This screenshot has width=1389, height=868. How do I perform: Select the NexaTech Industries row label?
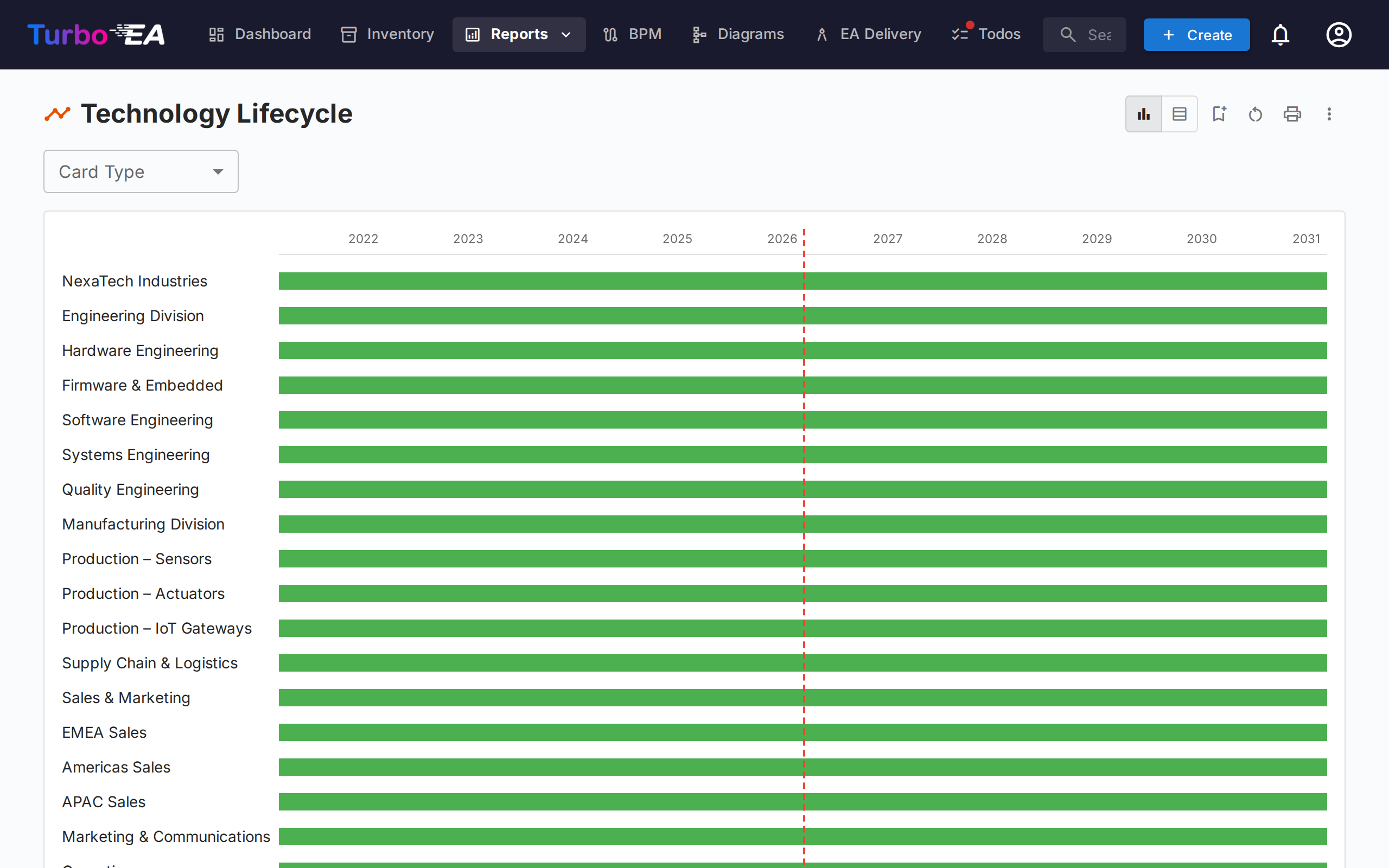[135, 280]
